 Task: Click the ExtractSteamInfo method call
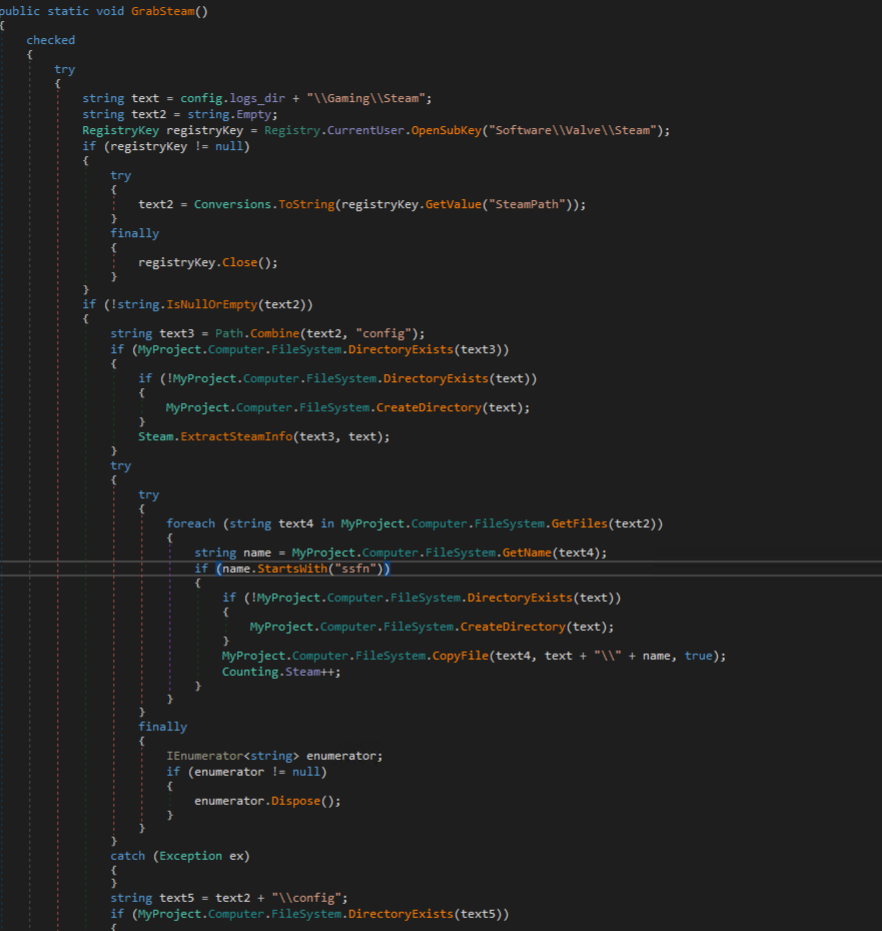click(236, 436)
